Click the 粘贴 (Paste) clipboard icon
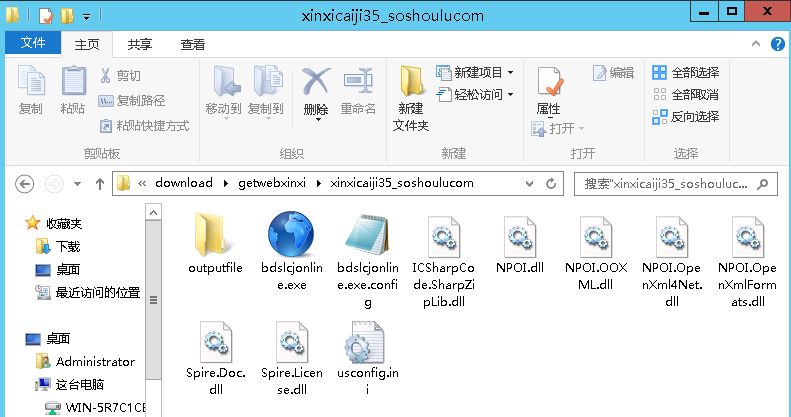This screenshot has width=791, height=417. tap(74, 81)
